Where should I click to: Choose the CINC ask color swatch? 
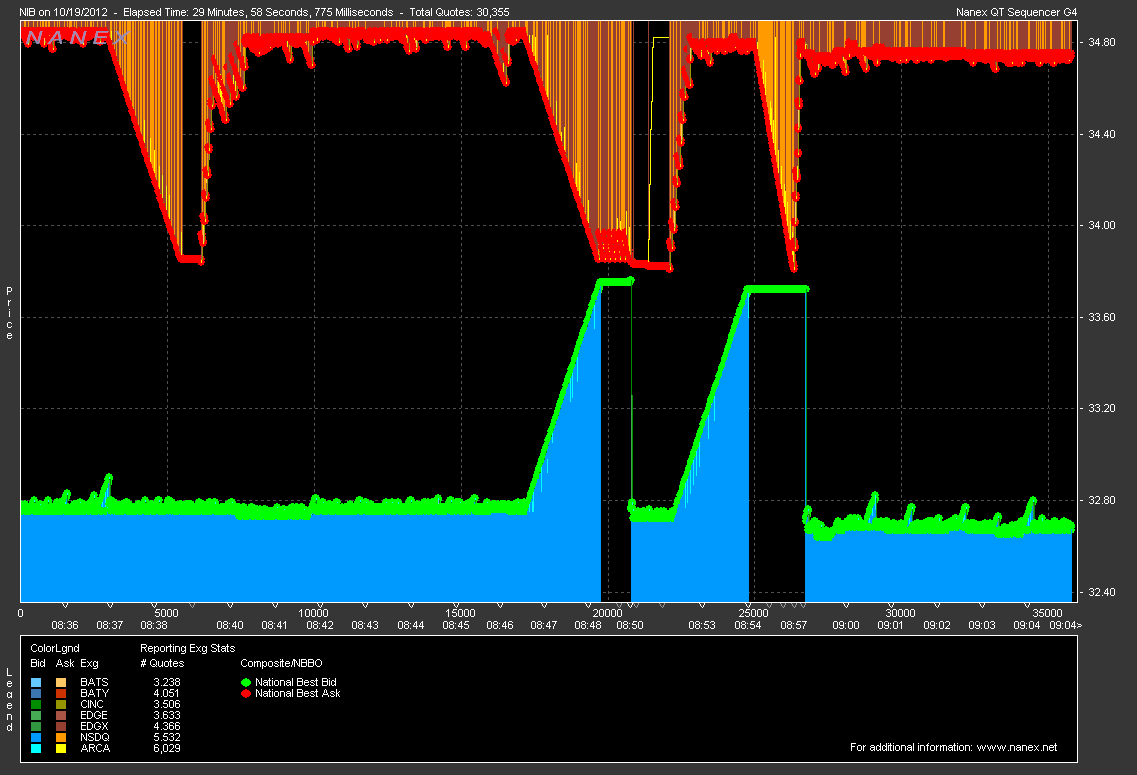pos(61,704)
